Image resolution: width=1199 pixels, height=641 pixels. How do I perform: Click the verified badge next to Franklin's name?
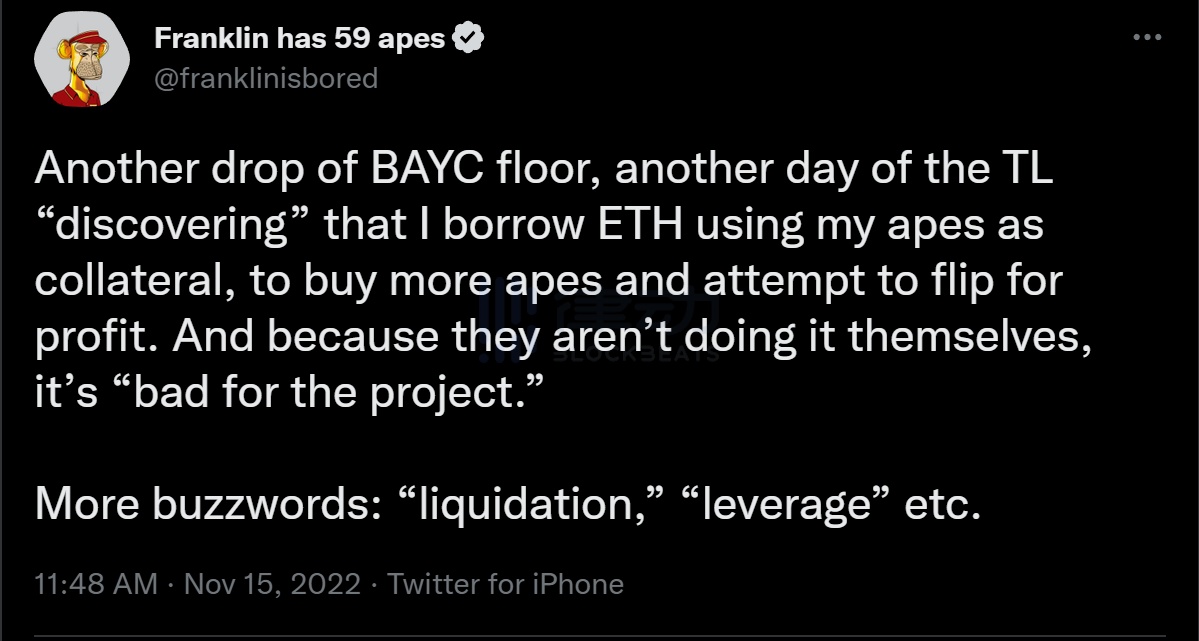pos(466,37)
